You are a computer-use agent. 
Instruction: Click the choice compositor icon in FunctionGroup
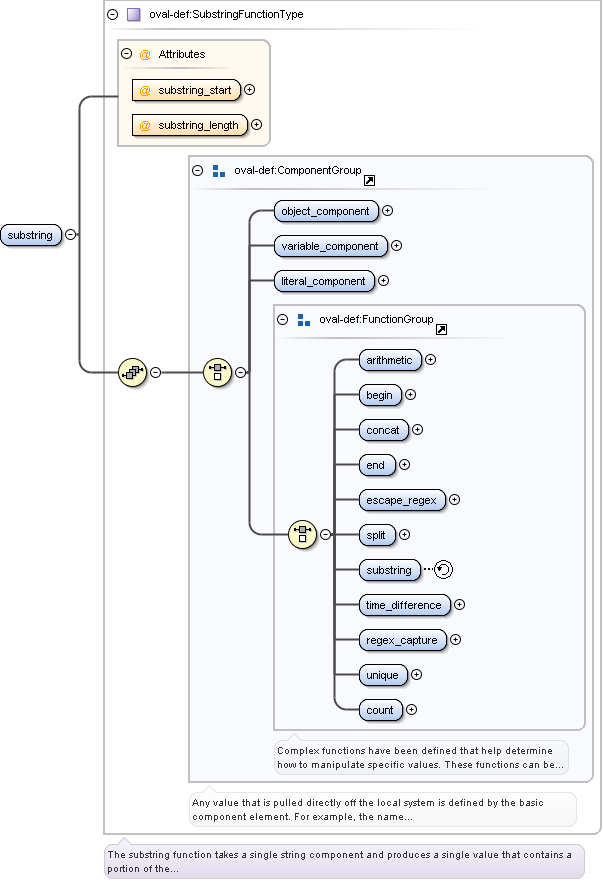tap(302, 534)
